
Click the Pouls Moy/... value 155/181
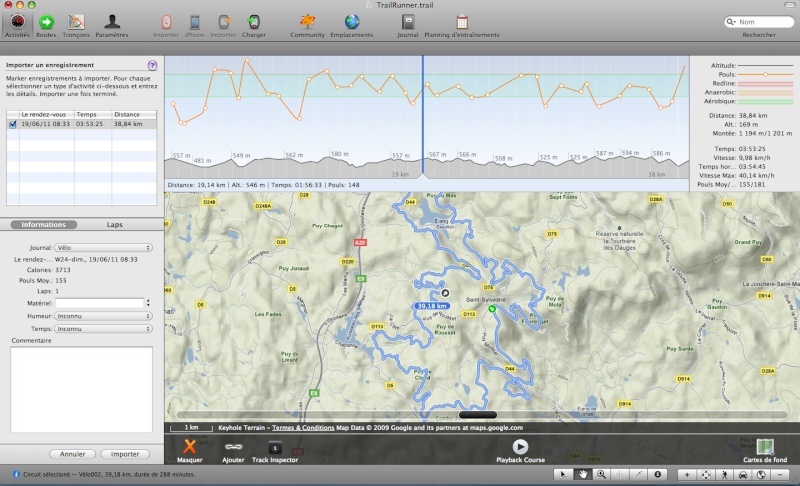(x=752, y=185)
